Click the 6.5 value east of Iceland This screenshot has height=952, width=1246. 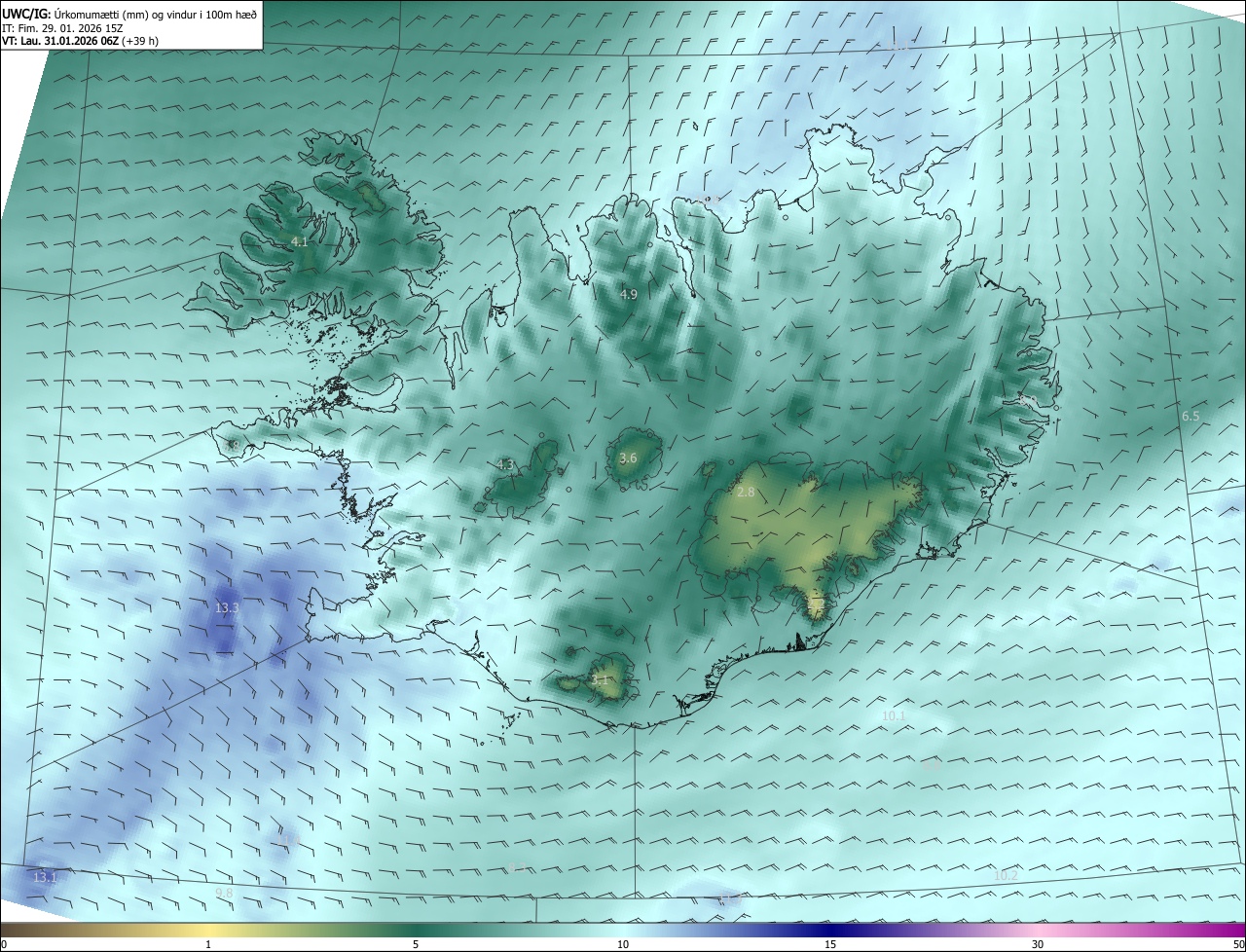[1191, 416]
